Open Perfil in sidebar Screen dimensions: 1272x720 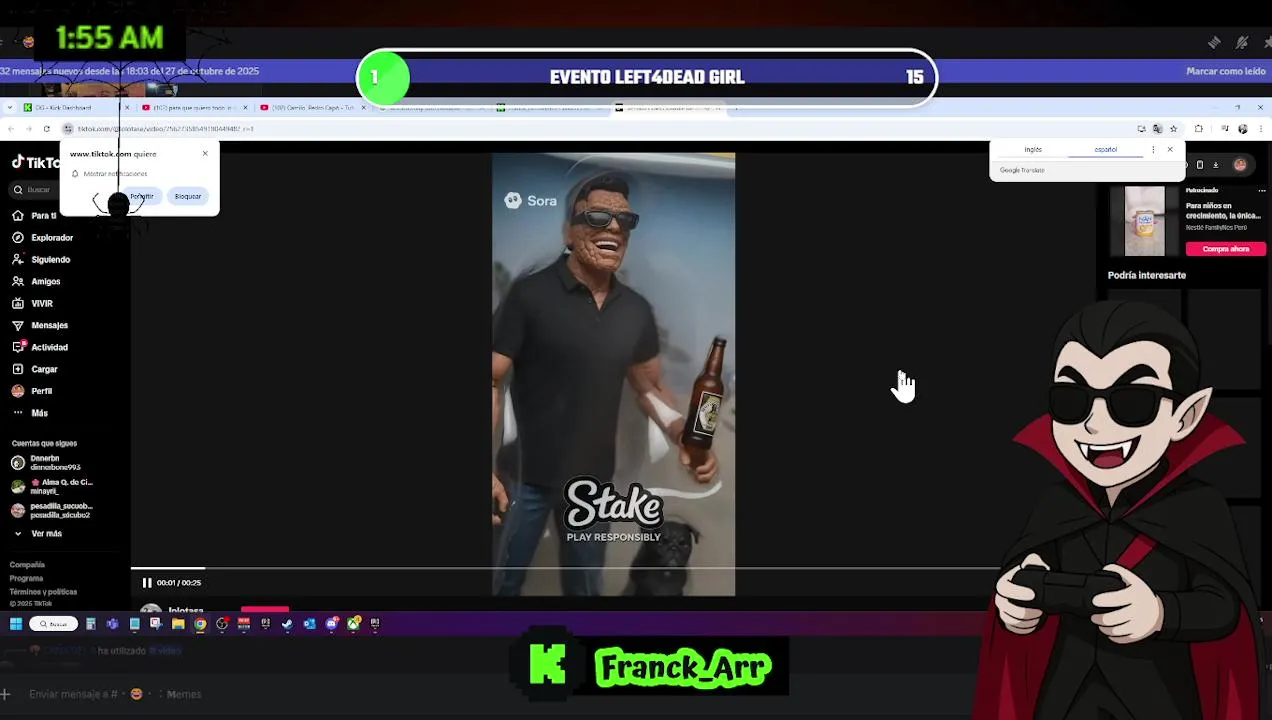(x=32, y=392)
